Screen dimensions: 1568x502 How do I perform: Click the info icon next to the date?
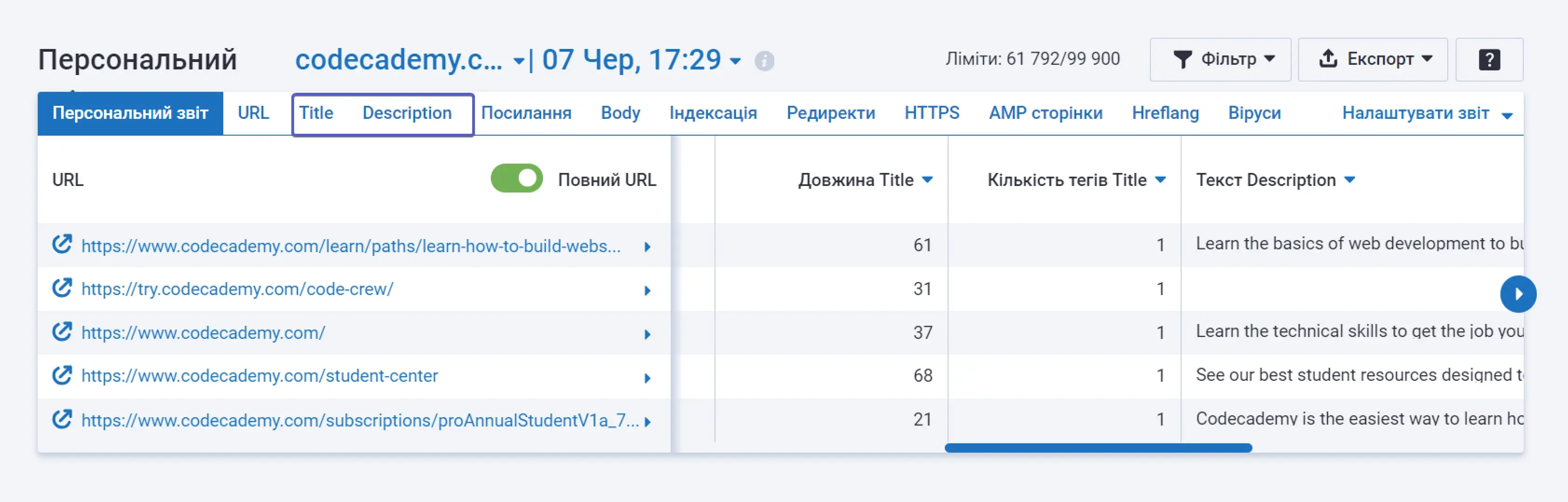[764, 61]
